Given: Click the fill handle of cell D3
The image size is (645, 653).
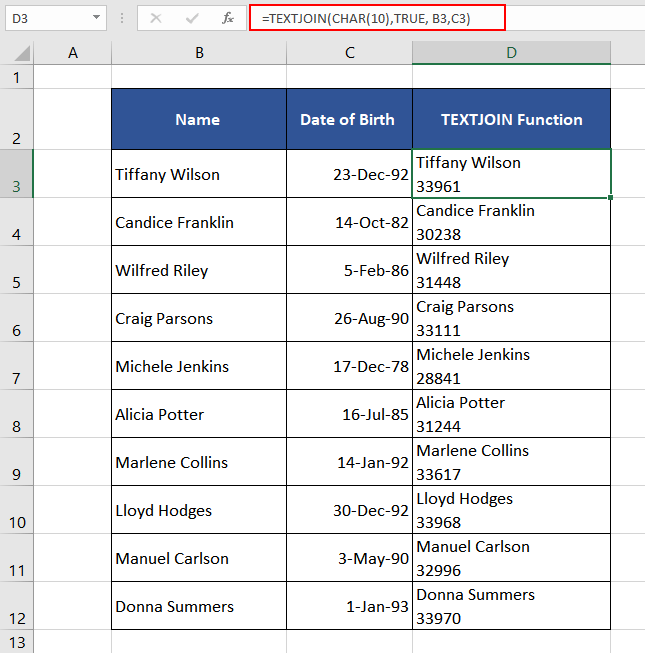Looking at the screenshot, I should coord(610,198).
